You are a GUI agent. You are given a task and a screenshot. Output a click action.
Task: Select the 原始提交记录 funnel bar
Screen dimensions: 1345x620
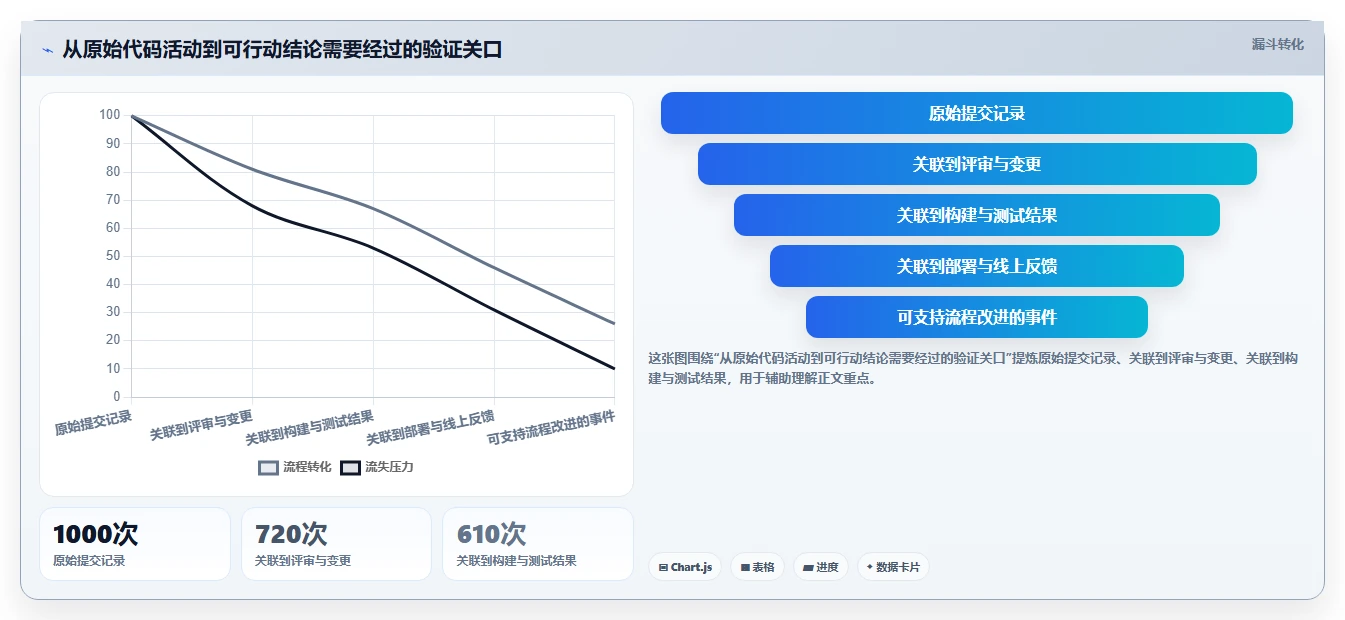coord(976,113)
